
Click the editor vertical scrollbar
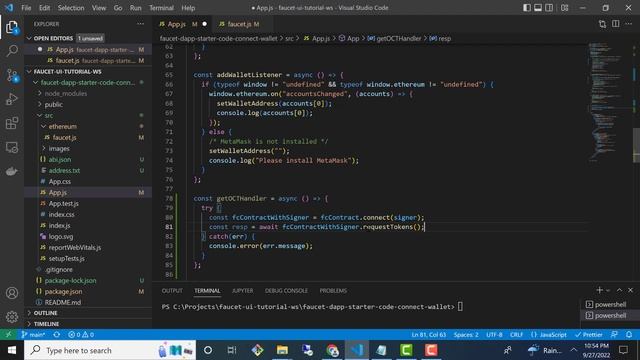(636, 146)
